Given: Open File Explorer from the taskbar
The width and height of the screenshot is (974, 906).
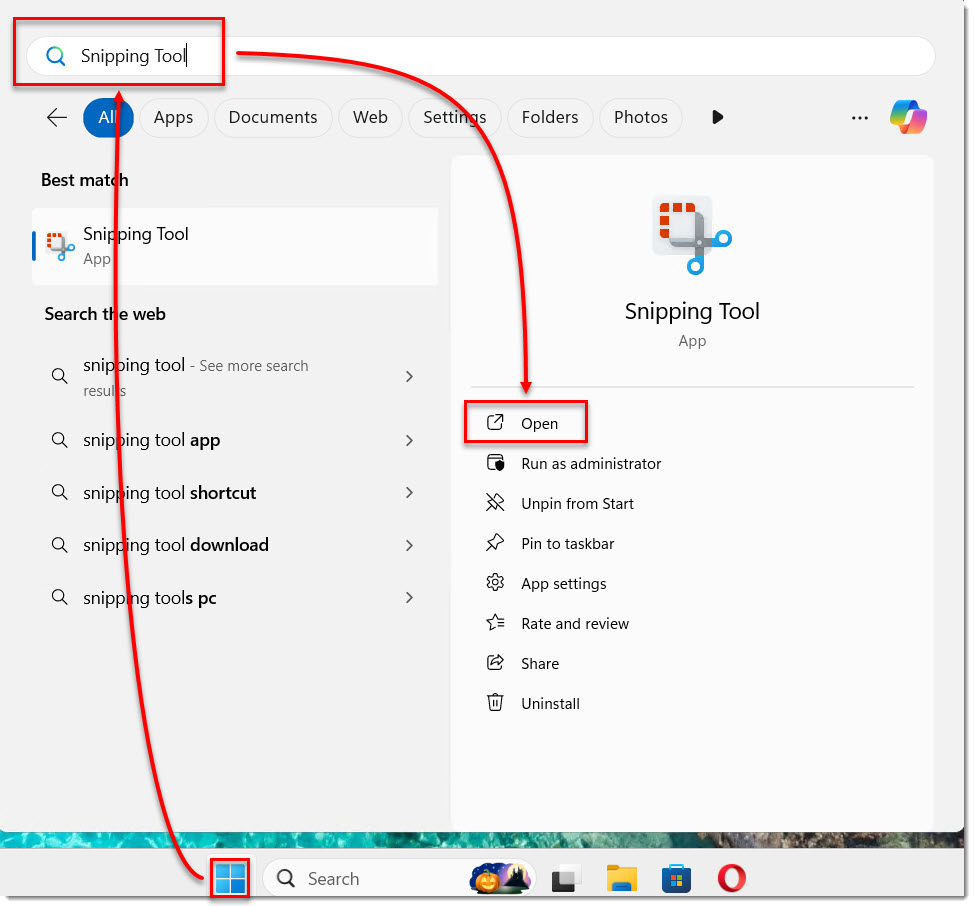Looking at the screenshot, I should 621,878.
